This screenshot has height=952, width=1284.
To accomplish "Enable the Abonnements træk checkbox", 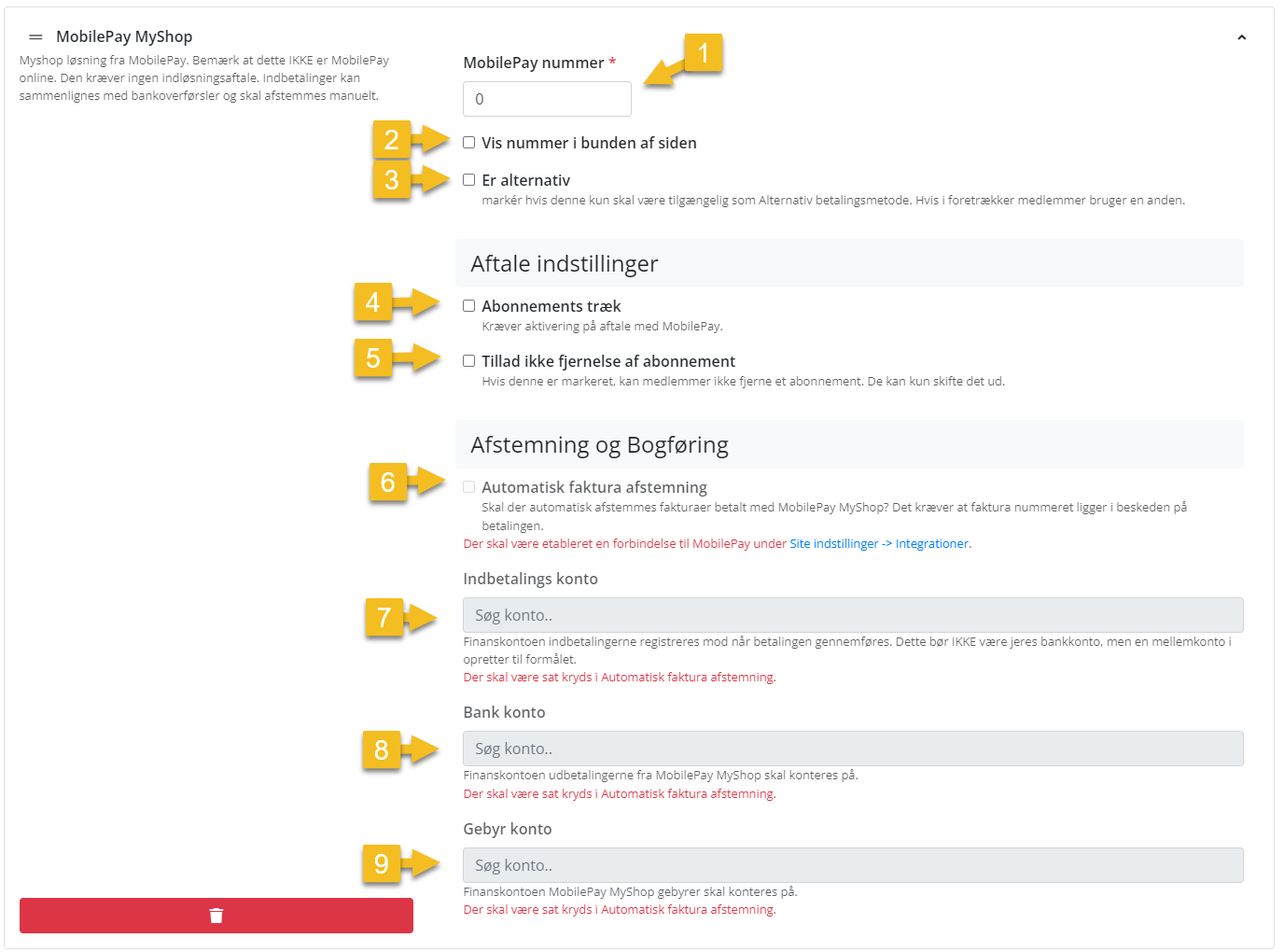I will (x=469, y=306).
